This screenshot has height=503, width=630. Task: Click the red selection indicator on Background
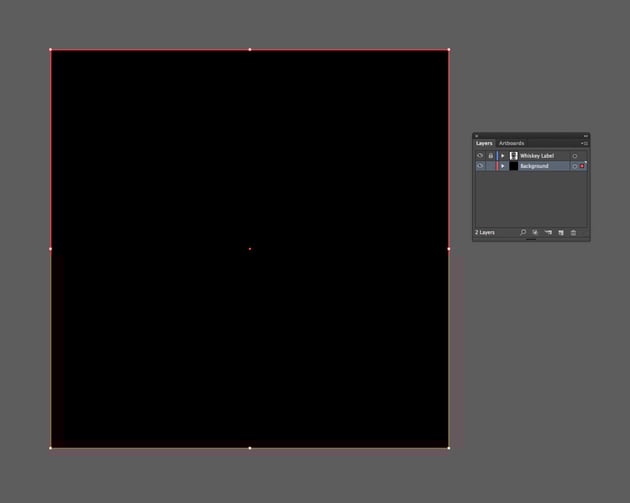582,166
